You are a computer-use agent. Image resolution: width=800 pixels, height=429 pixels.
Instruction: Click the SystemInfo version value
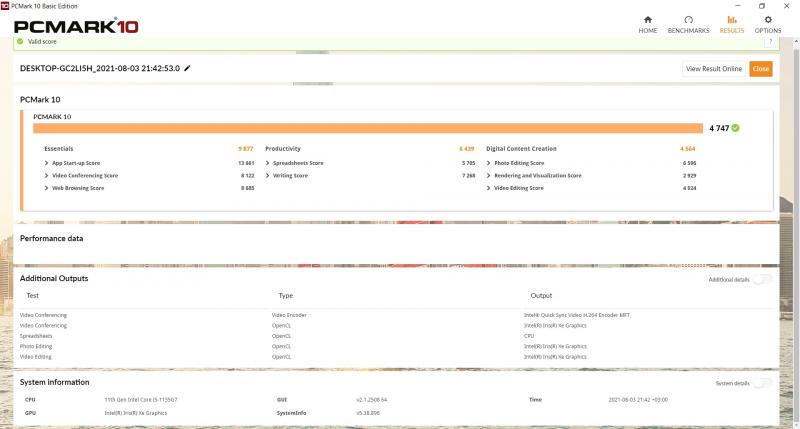tap(368, 413)
